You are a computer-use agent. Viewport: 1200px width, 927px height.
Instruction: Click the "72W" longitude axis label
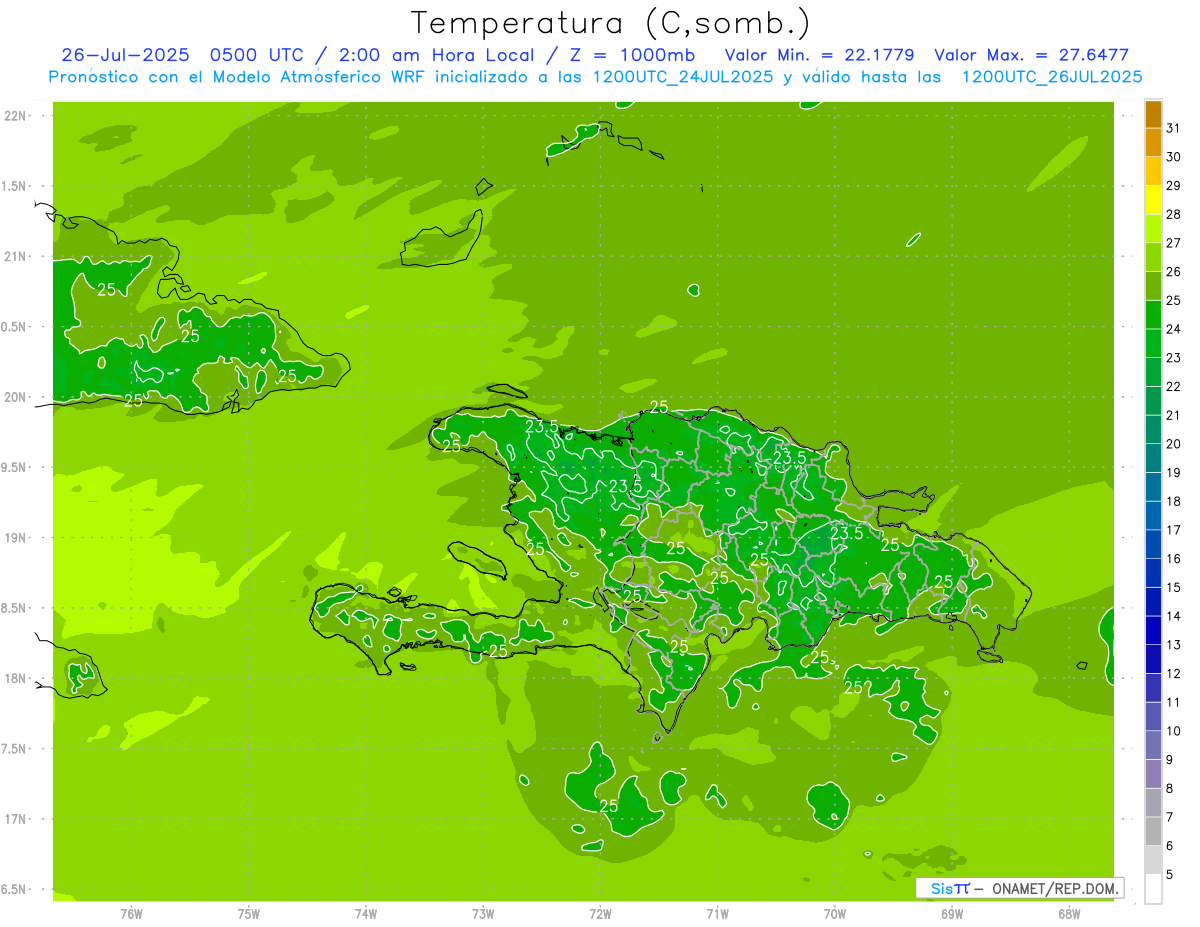pos(601,914)
